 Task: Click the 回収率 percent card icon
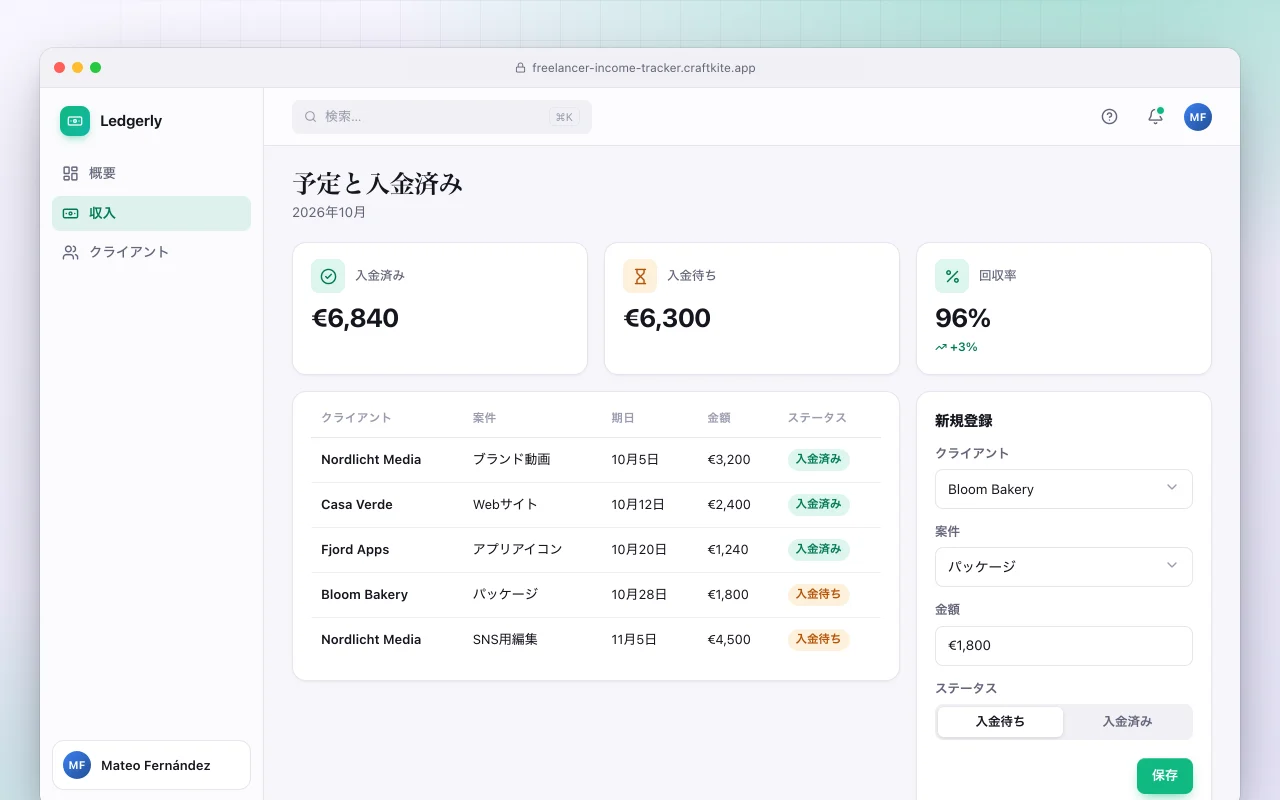click(x=952, y=276)
